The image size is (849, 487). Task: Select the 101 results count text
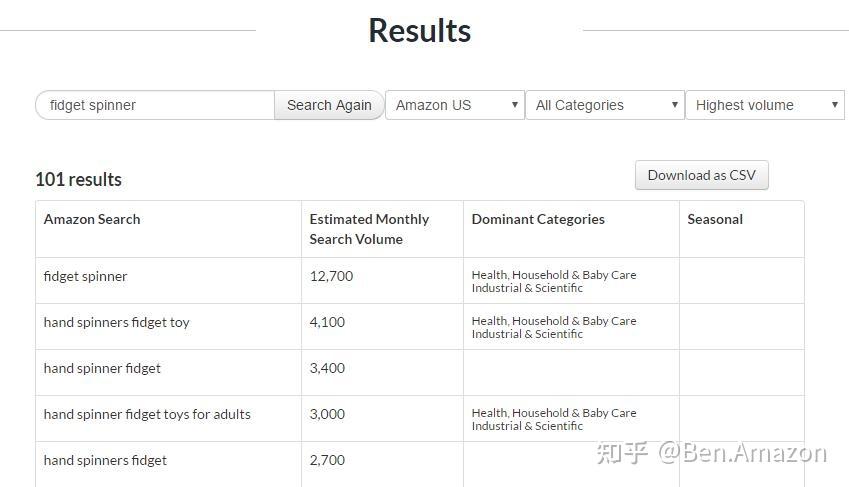coord(79,179)
